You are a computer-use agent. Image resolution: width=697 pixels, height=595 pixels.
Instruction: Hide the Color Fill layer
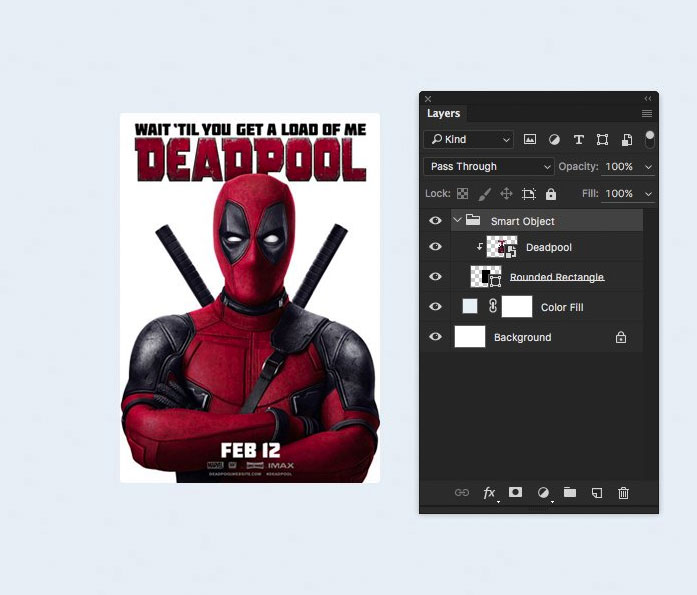click(436, 307)
